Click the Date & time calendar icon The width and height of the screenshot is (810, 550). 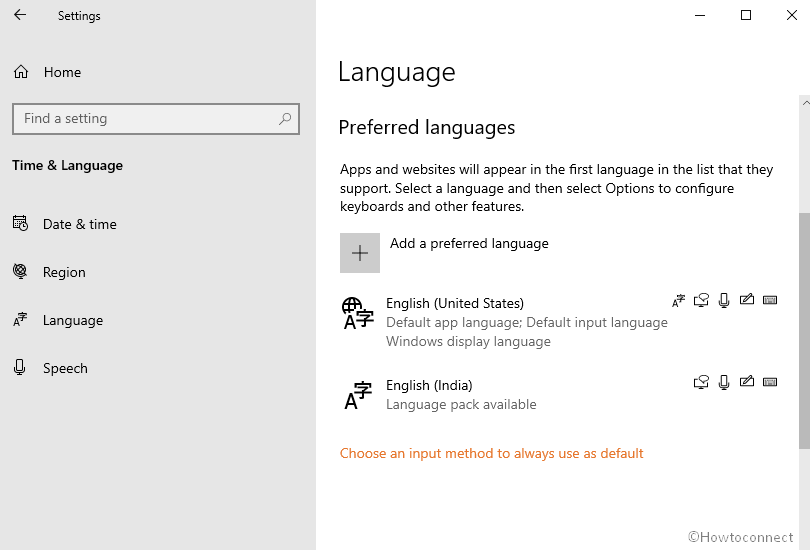(20, 223)
